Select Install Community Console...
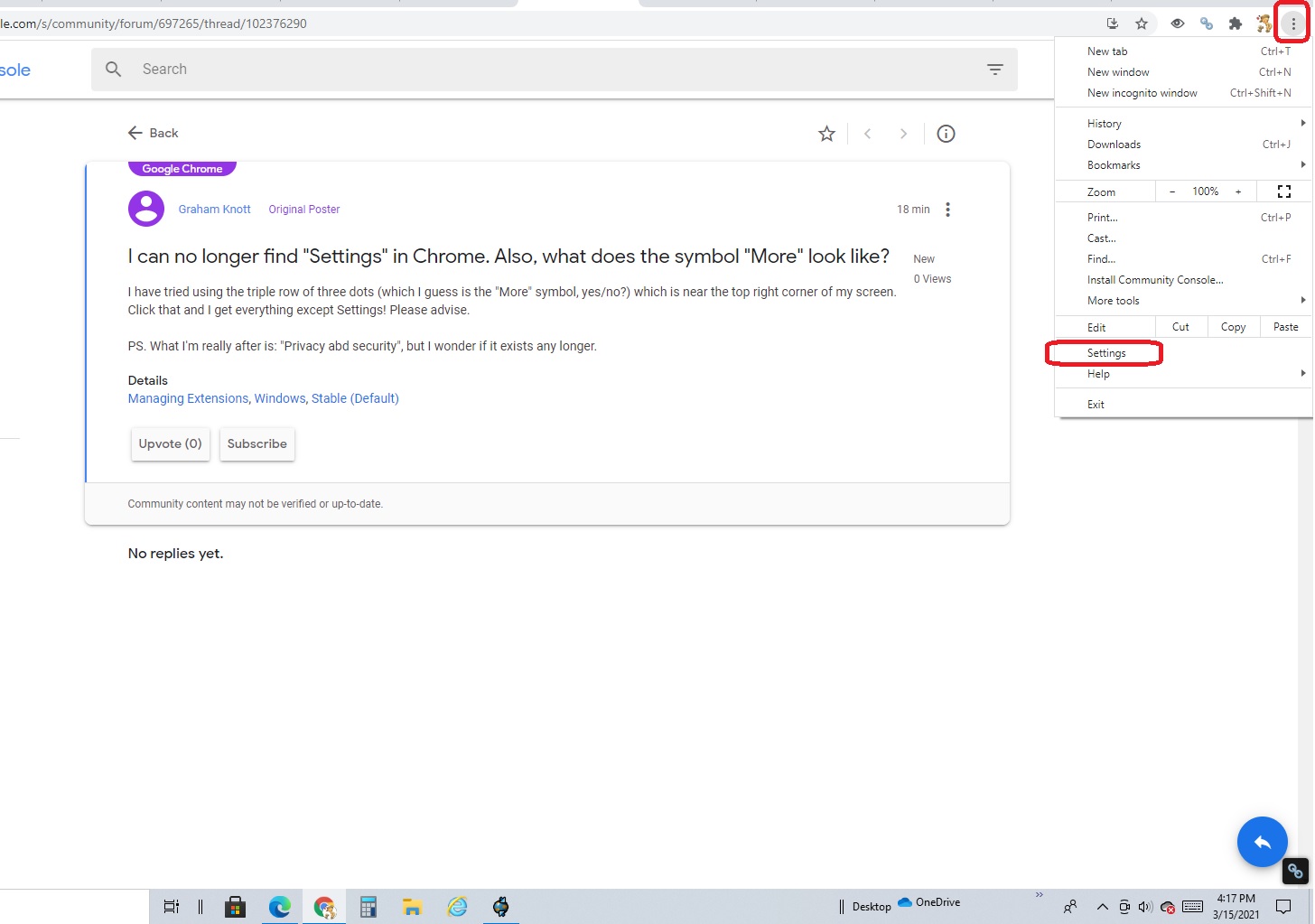The image size is (1315, 924). click(1183, 280)
